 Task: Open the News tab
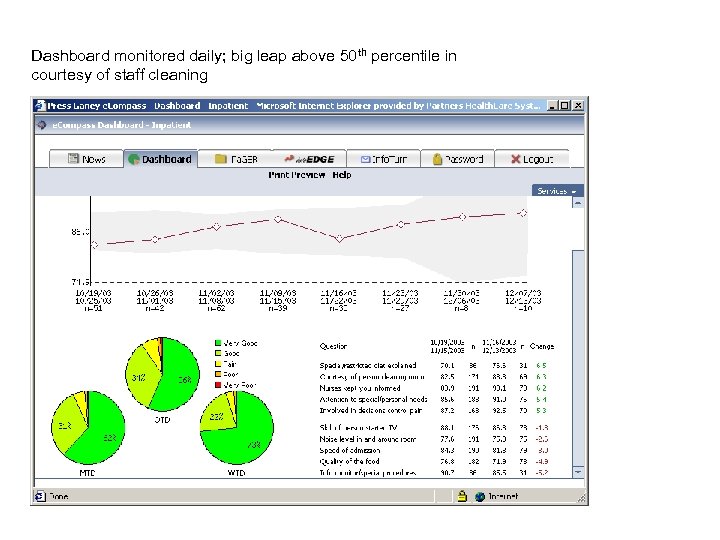(x=86, y=159)
